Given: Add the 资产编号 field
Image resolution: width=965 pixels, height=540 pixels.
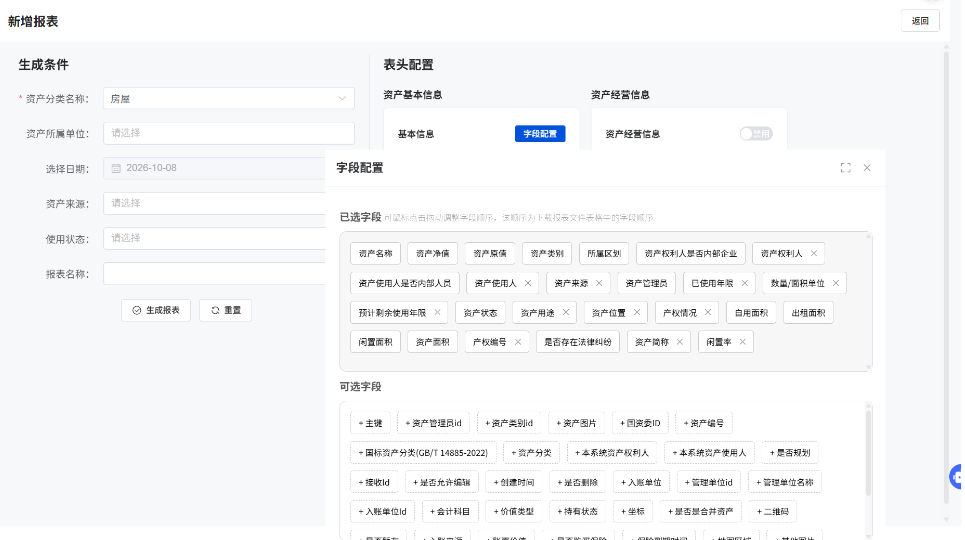Looking at the screenshot, I should 703,423.
